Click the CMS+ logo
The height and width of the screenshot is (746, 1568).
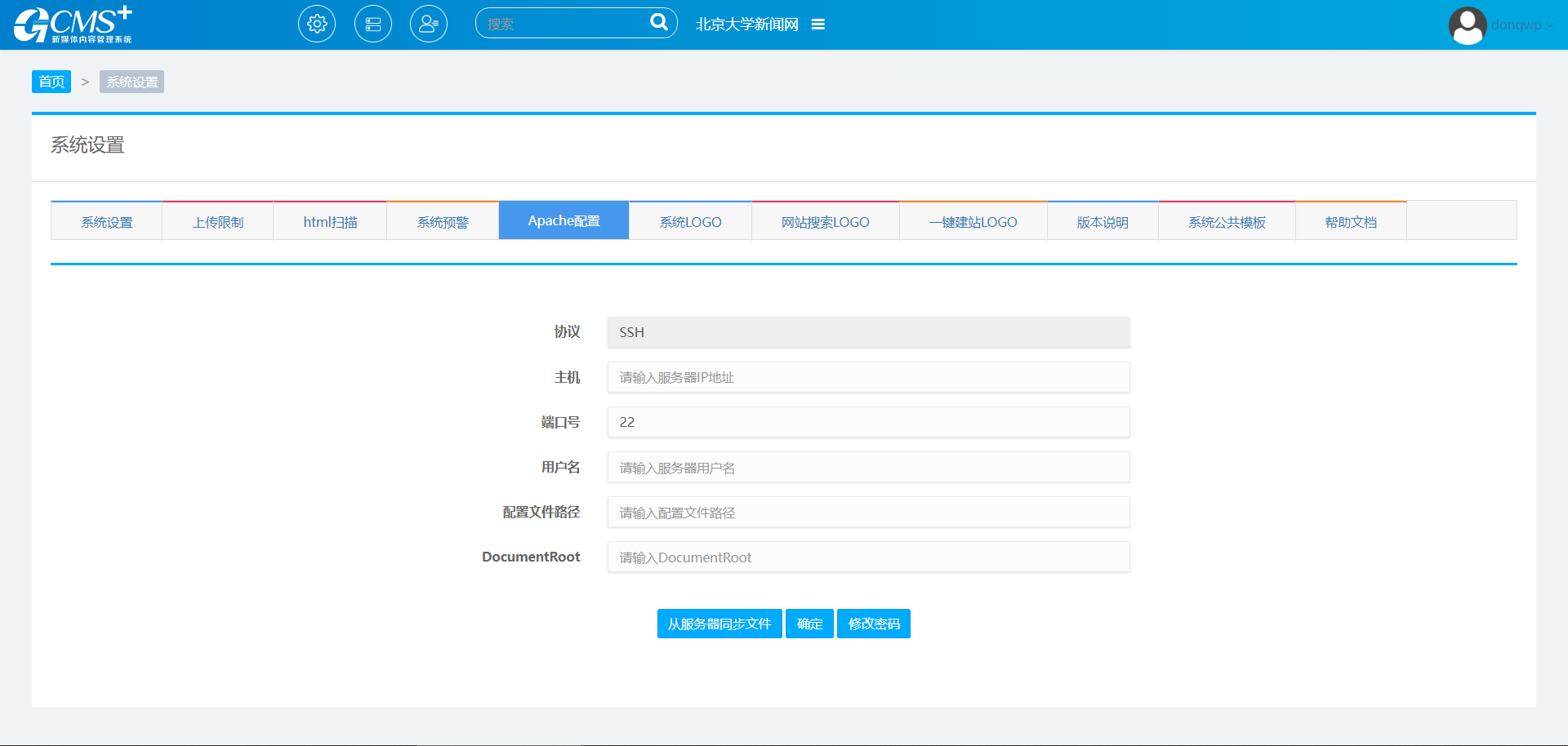73,24
